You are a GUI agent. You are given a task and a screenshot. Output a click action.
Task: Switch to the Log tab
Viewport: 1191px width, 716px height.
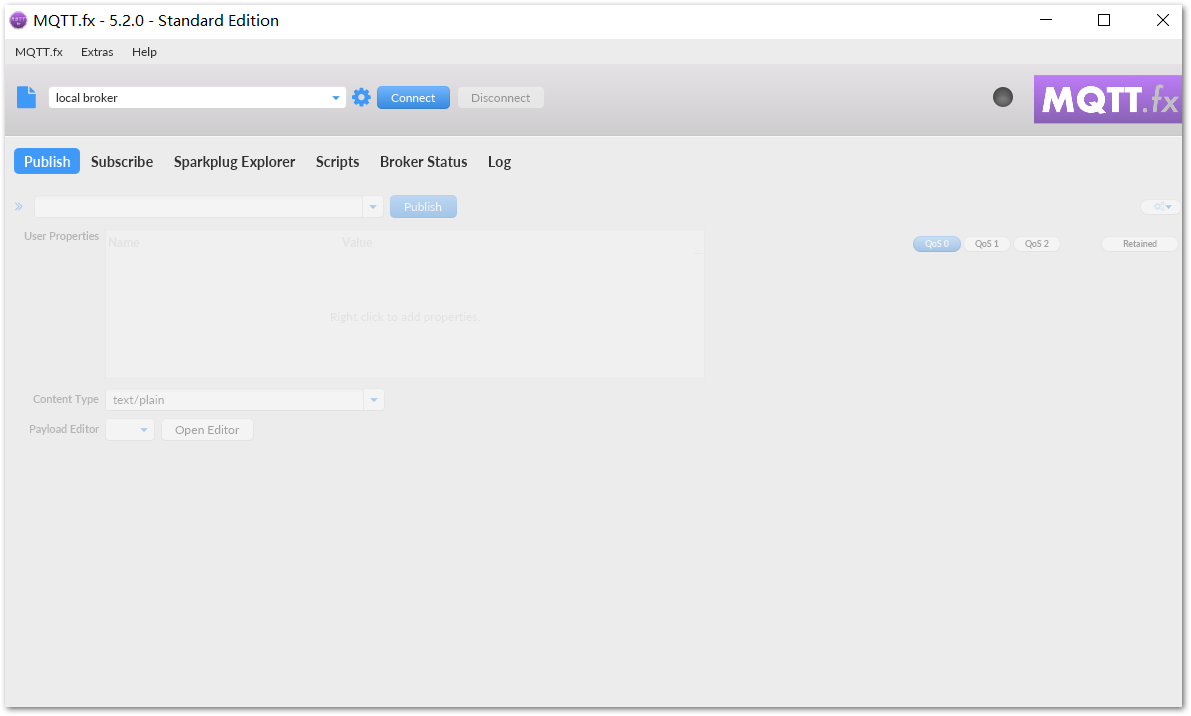[500, 162]
